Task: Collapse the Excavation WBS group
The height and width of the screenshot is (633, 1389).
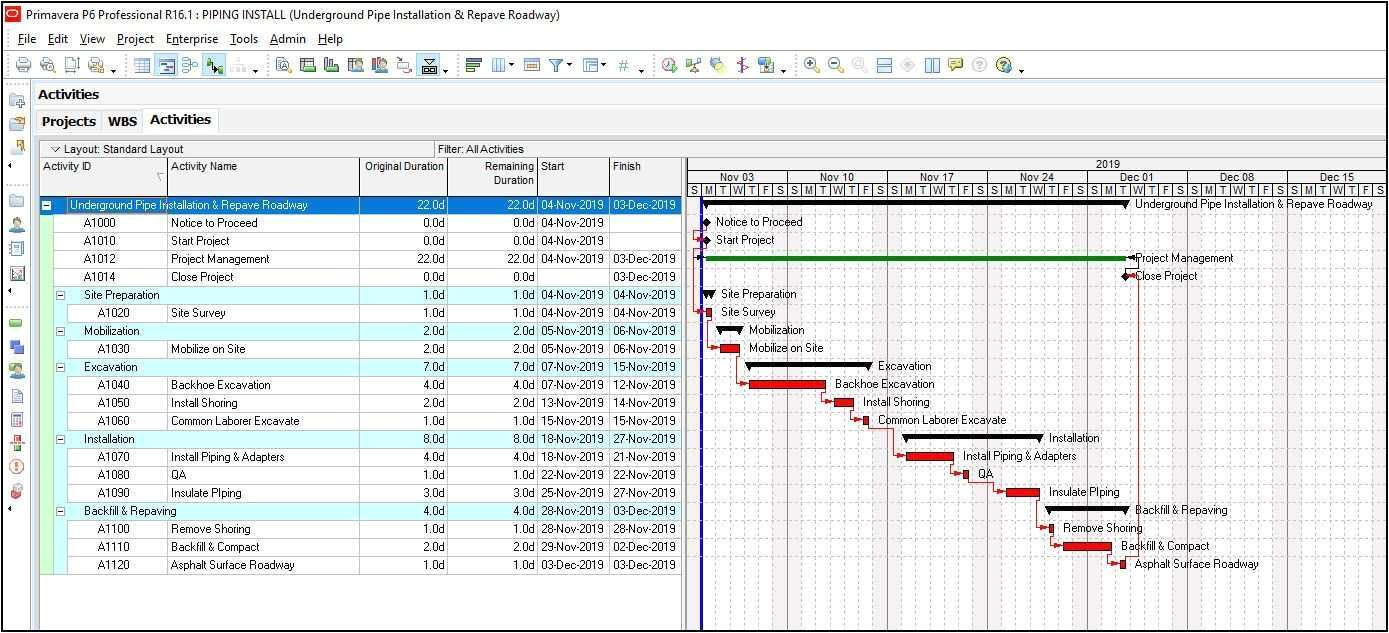Action: 61,367
